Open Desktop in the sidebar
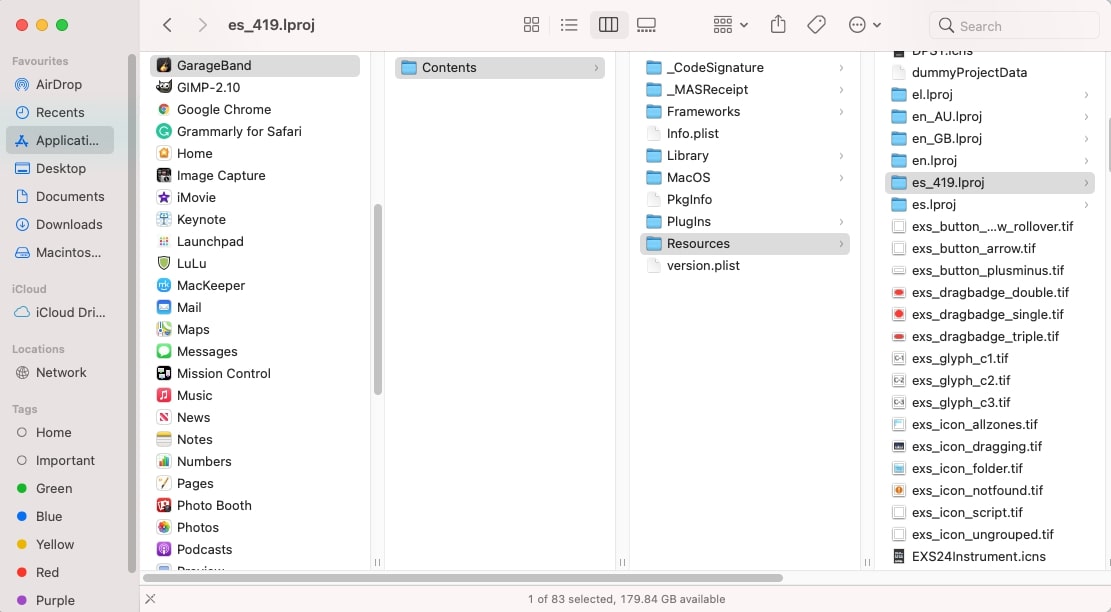 pos(60,169)
